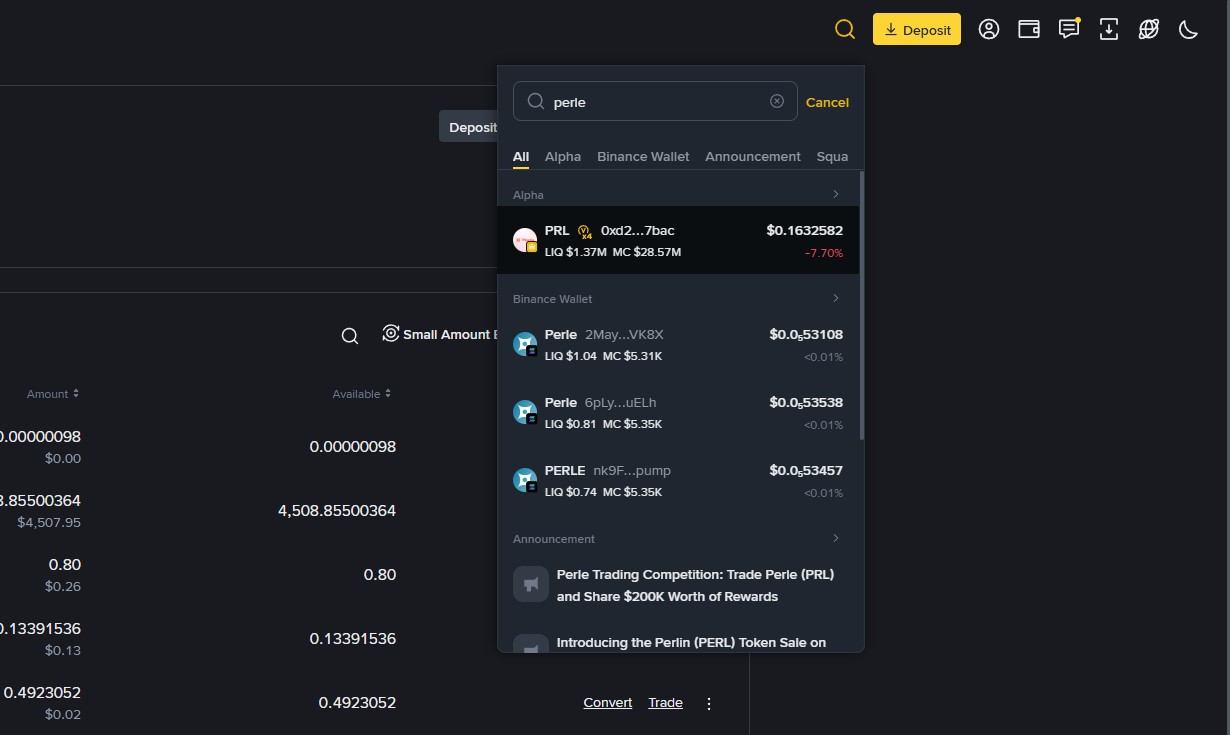Click the search results scrollbar
This screenshot has width=1230, height=735.
click(861, 305)
